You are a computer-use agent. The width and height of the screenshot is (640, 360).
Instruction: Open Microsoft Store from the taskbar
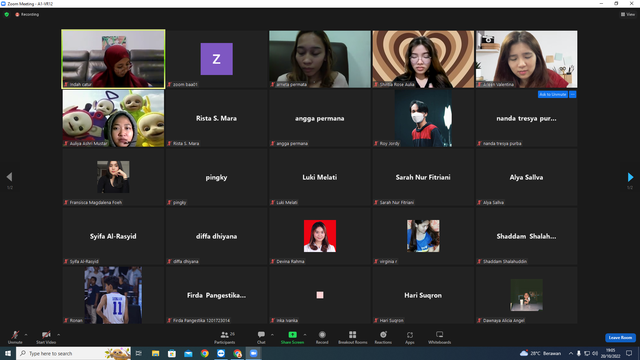tap(172, 353)
